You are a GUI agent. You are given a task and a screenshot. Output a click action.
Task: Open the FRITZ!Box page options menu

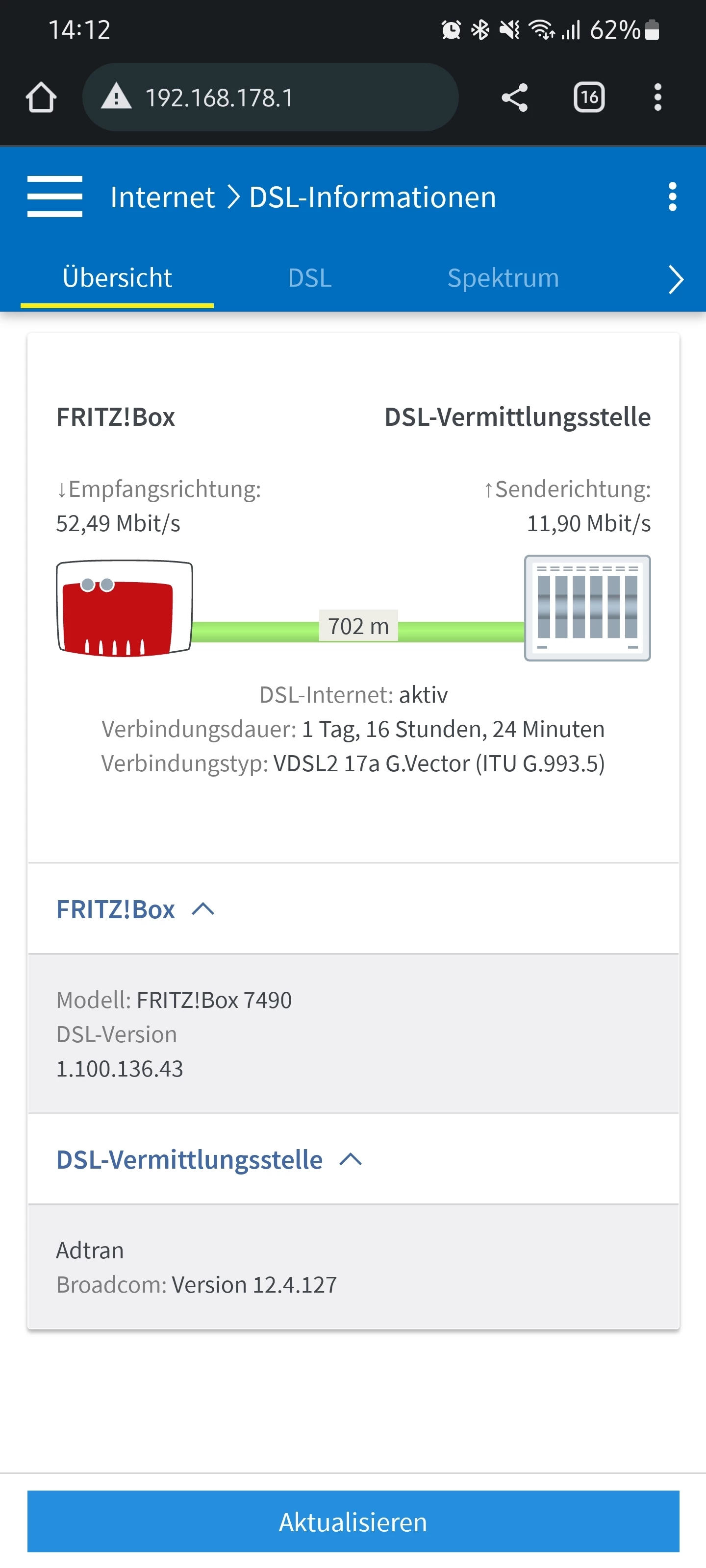(672, 196)
